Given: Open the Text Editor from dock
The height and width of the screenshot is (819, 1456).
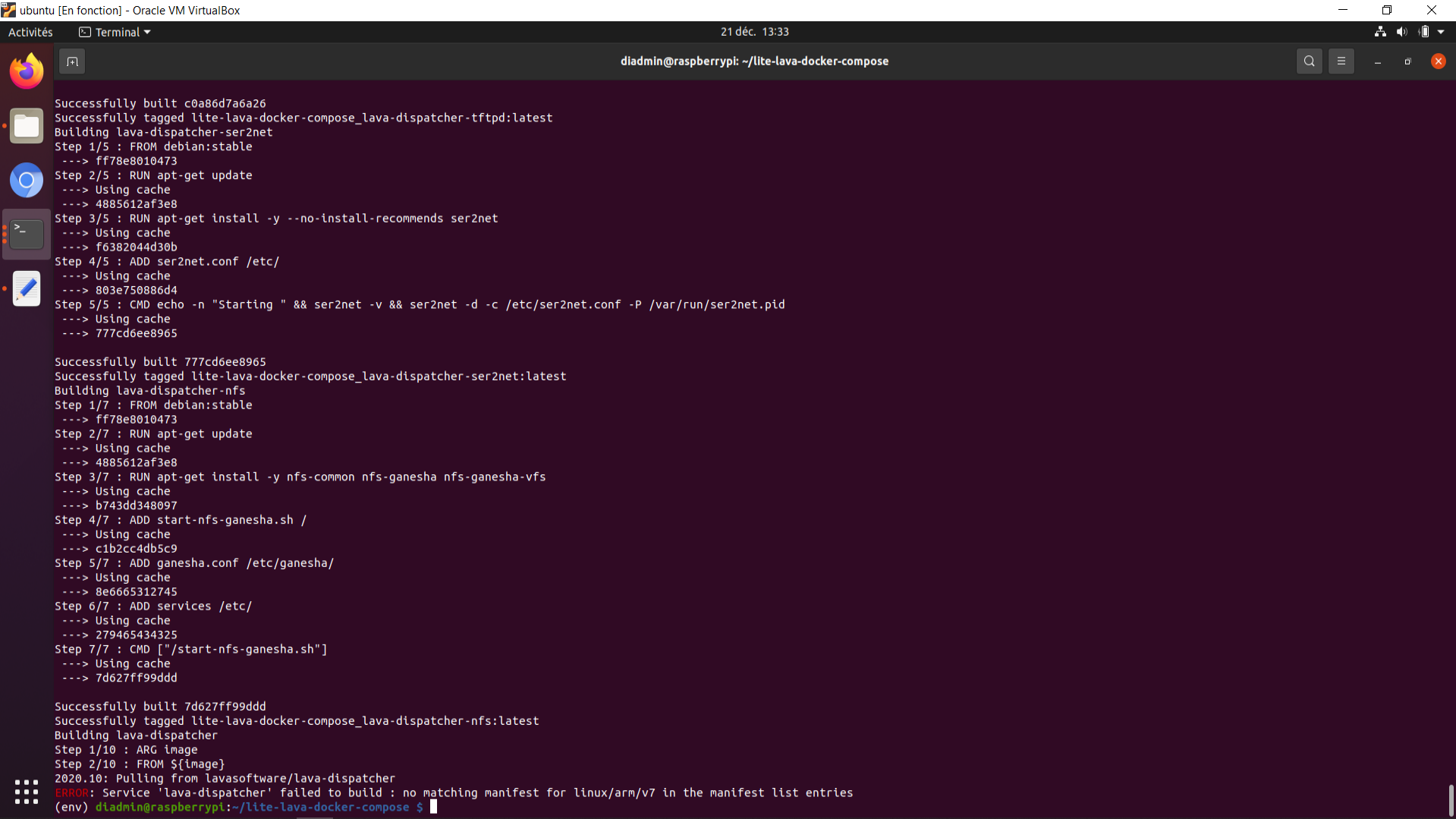Looking at the screenshot, I should (x=27, y=289).
